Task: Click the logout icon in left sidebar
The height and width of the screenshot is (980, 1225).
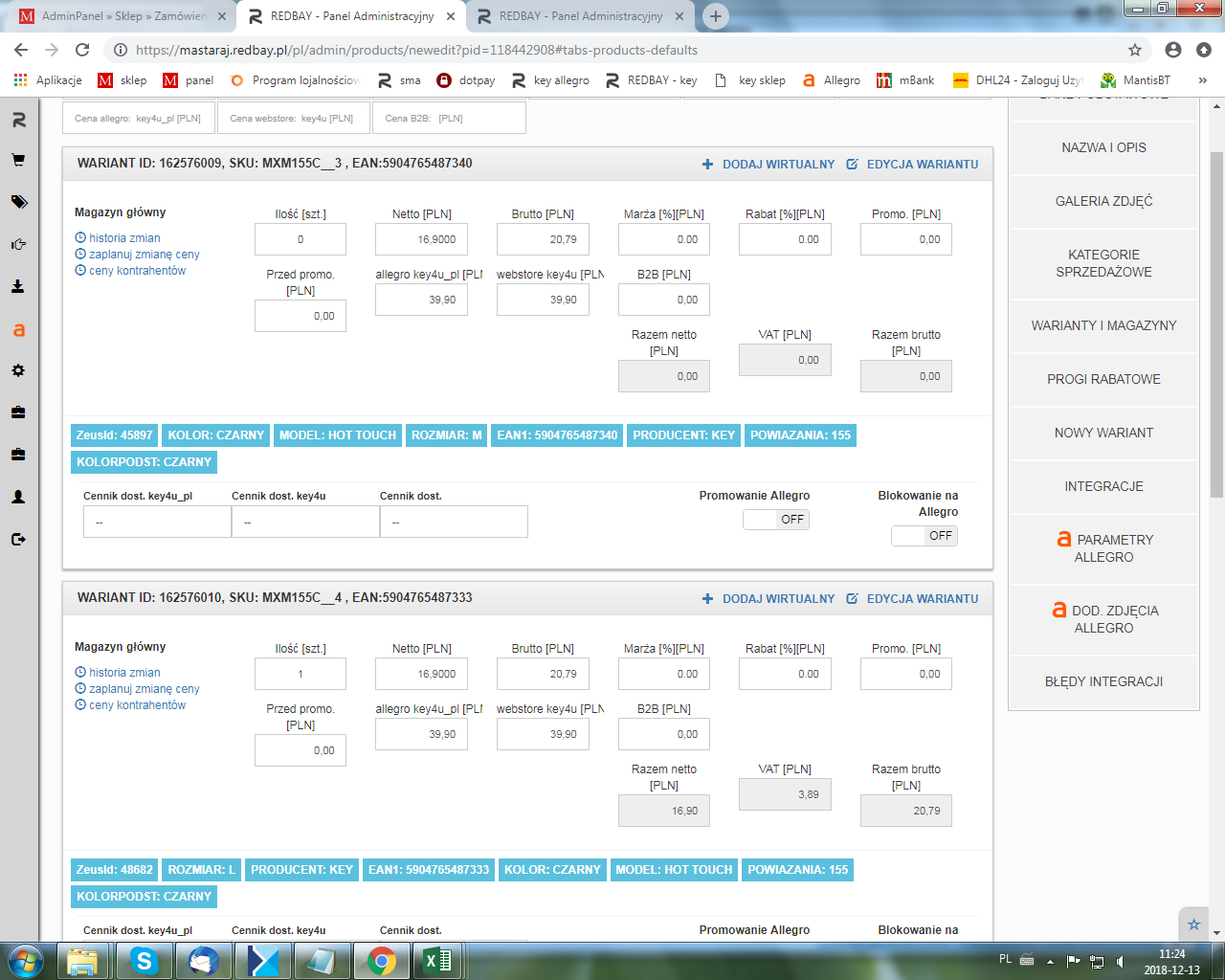Action: [x=18, y=539]
